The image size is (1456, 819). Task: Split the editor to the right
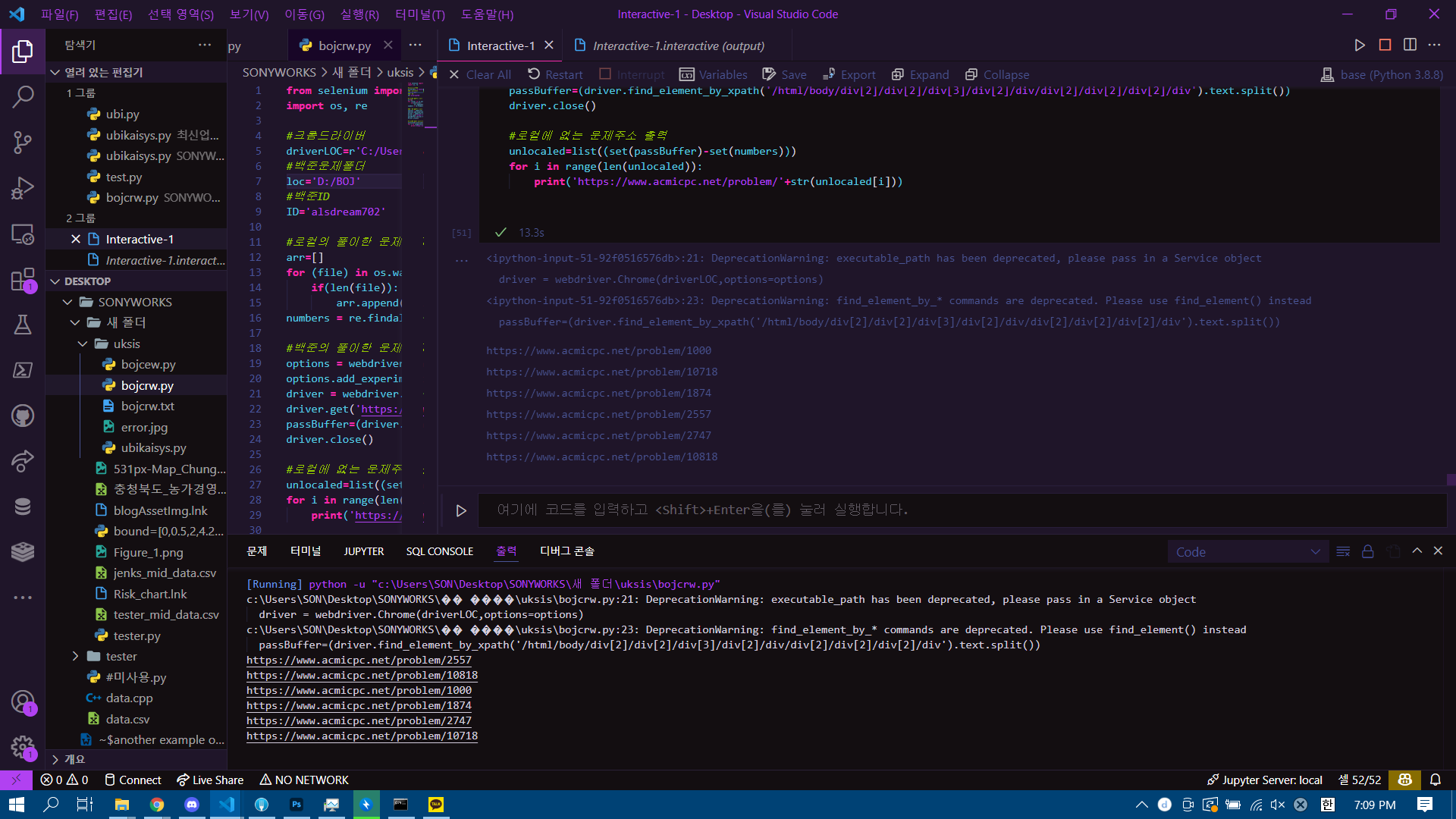[1410, 45]
